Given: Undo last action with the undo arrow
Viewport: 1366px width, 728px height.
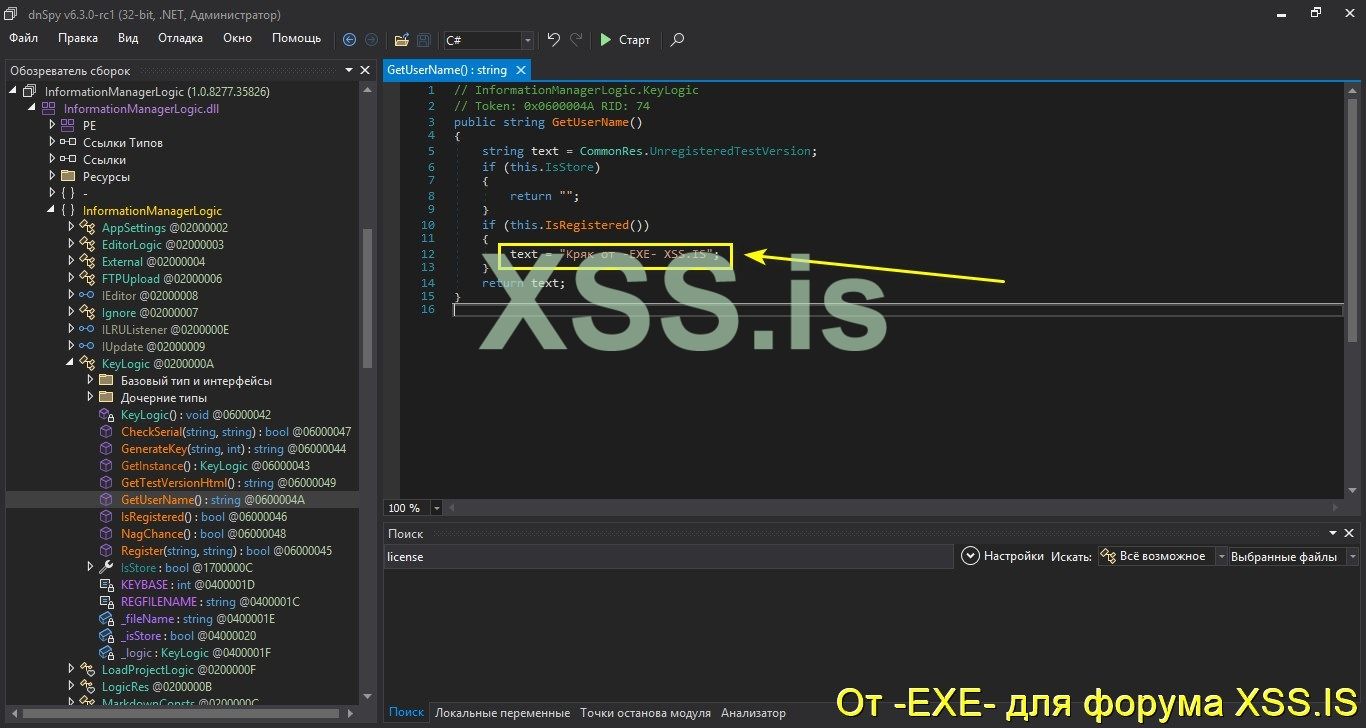Looking at the screenshot, I should point(552,38).
